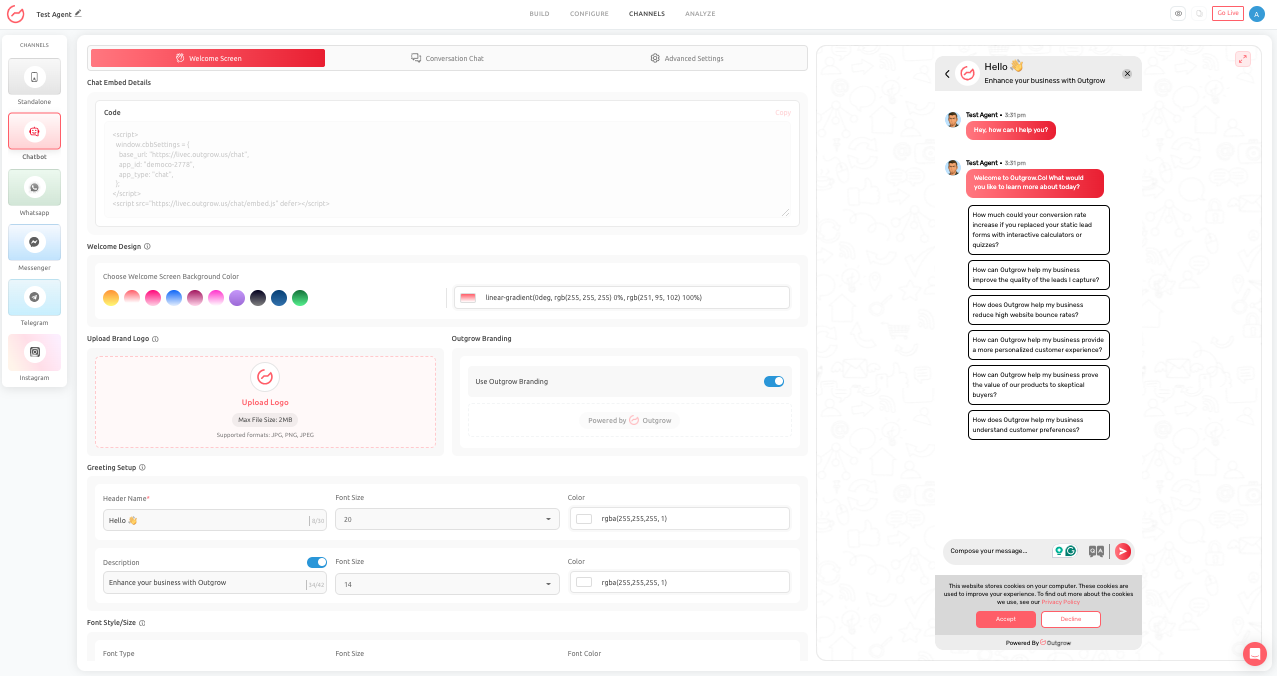Choose the yellow-orange background gradient swatch
The height and width of the screenshot is (676, 1277).
[x=111, y=298]
